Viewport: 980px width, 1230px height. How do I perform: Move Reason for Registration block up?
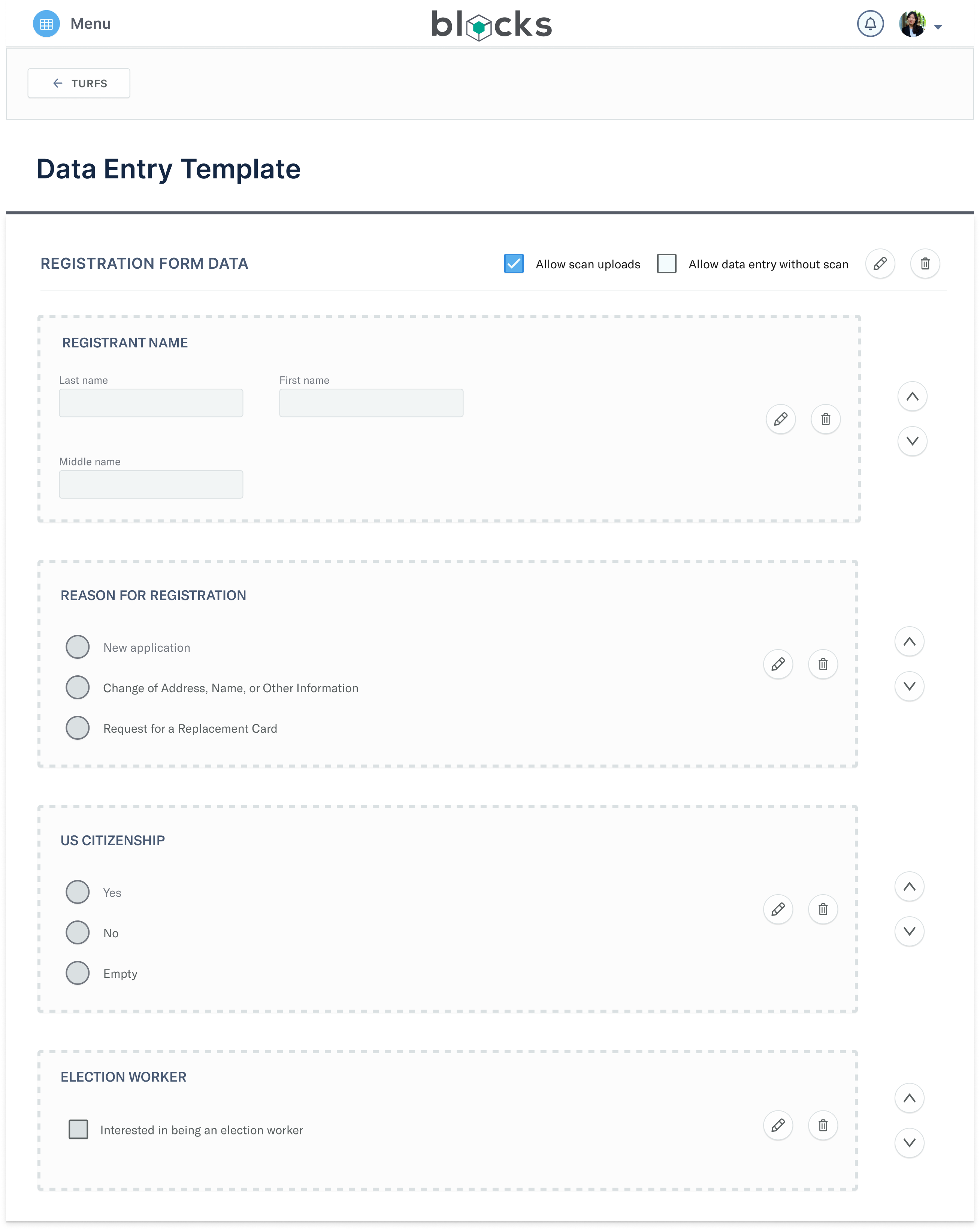coord(909,642)
